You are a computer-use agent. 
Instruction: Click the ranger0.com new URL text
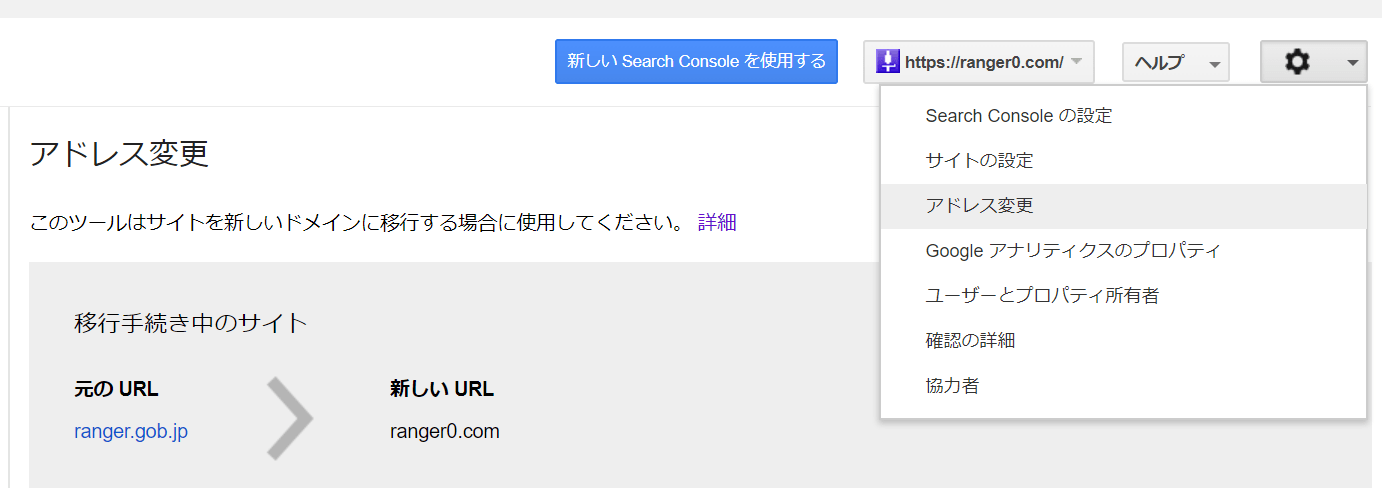[x=445, y=432]
